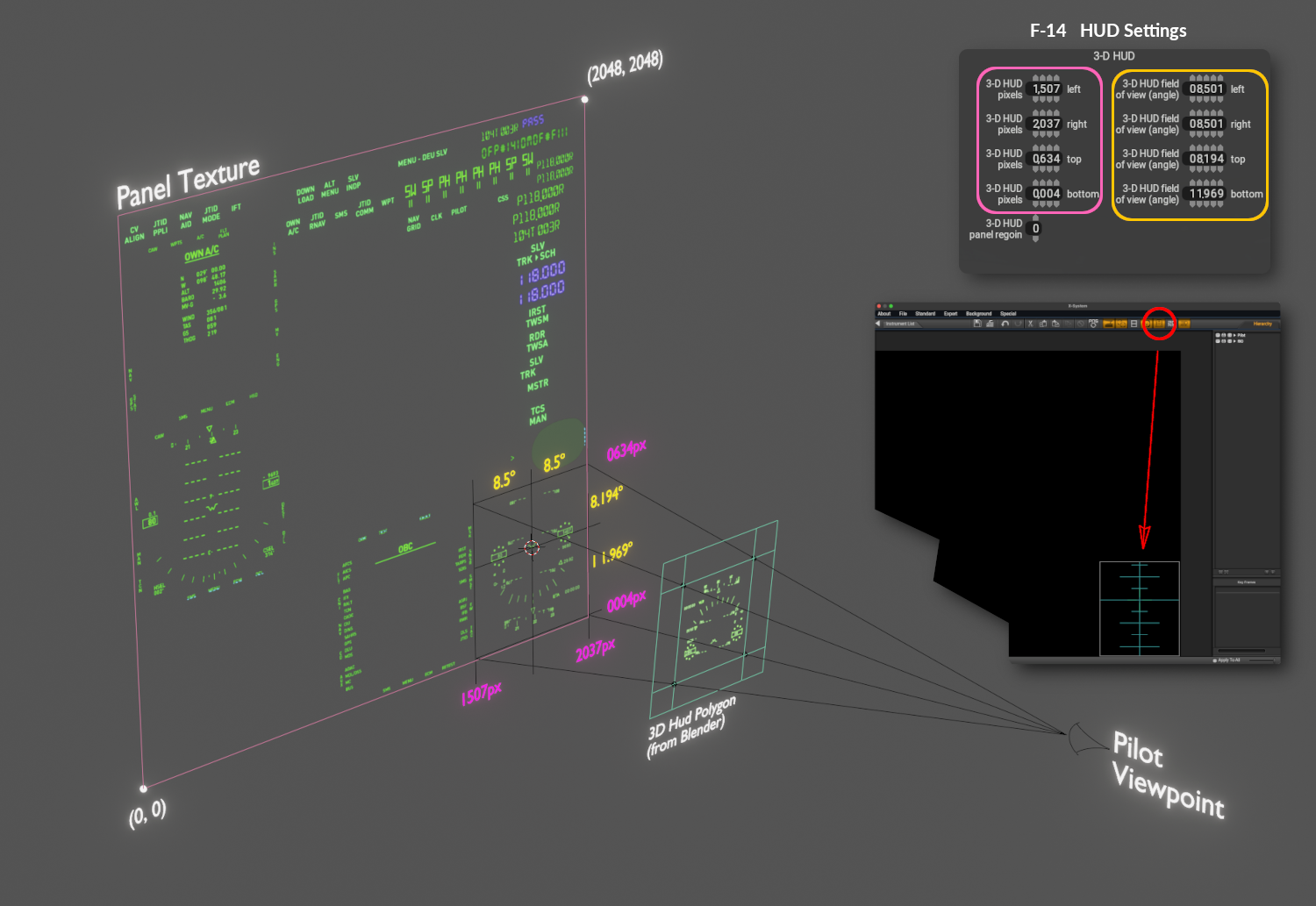Click the Copy icon in toolbar
Screen dimensions: 1316x906
[x=1043, y=324]
